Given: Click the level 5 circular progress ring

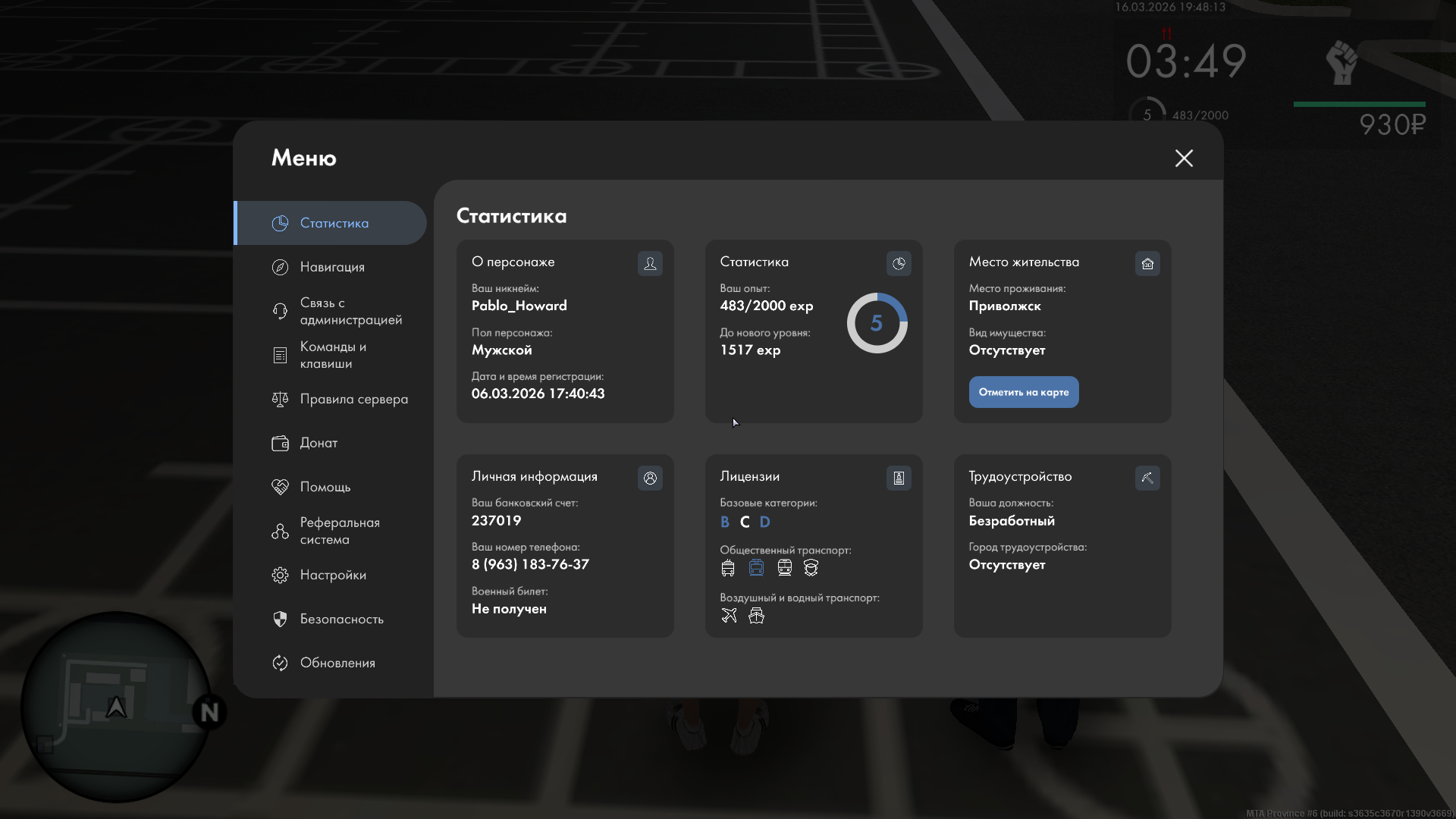Looking at the screenshot, I should point(877,323).
